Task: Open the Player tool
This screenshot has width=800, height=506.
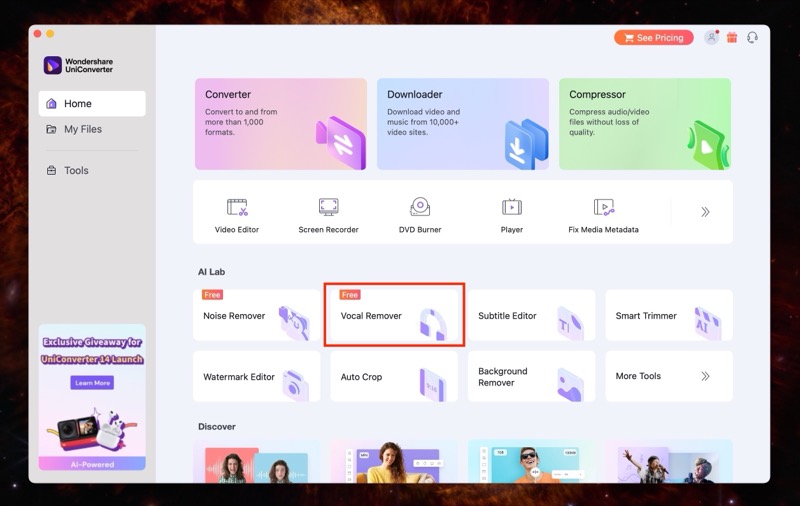Action: pyautogui.click(x=512, y=216)
